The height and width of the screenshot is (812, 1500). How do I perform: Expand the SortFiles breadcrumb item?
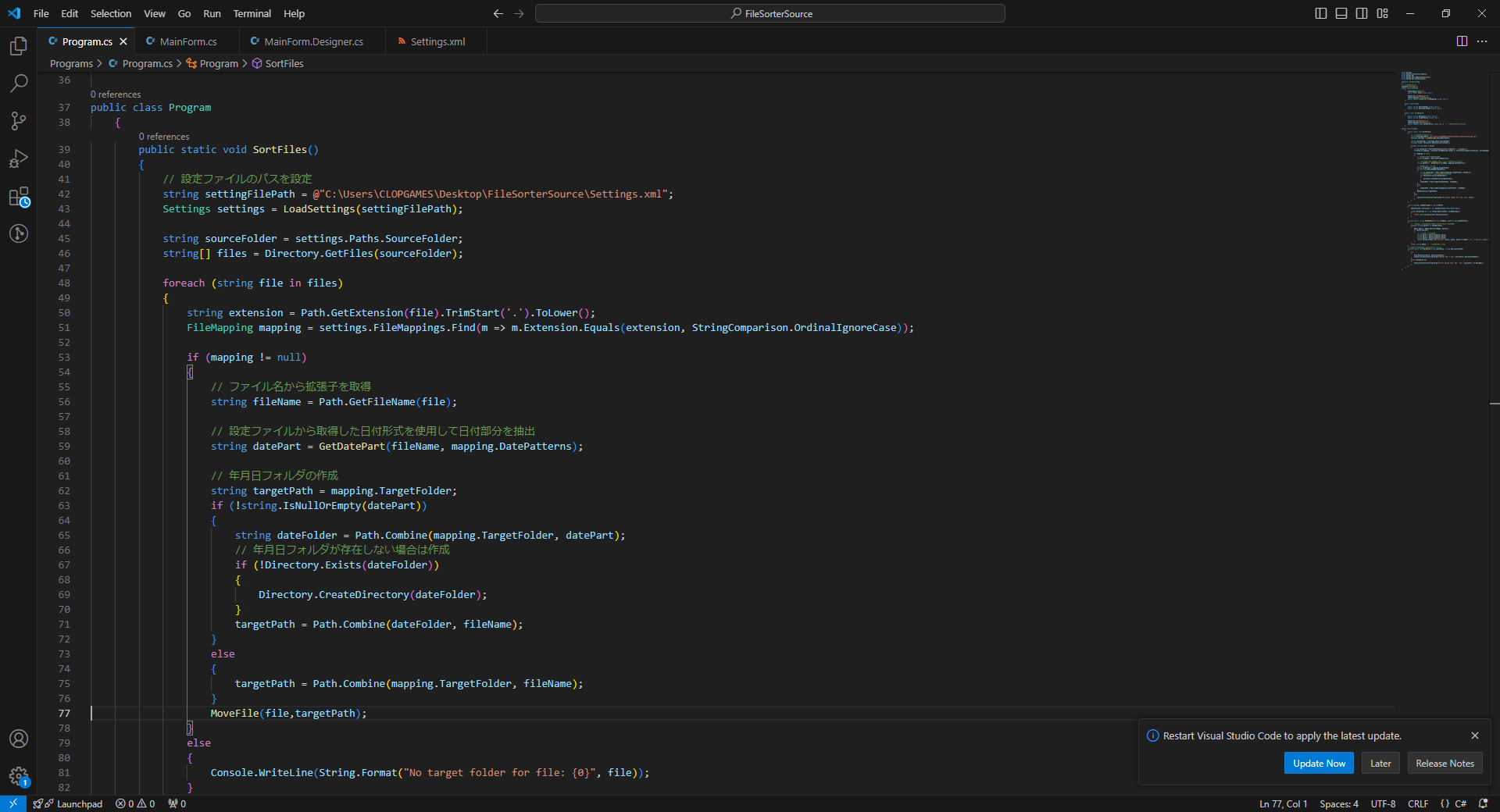pos(284,64)
